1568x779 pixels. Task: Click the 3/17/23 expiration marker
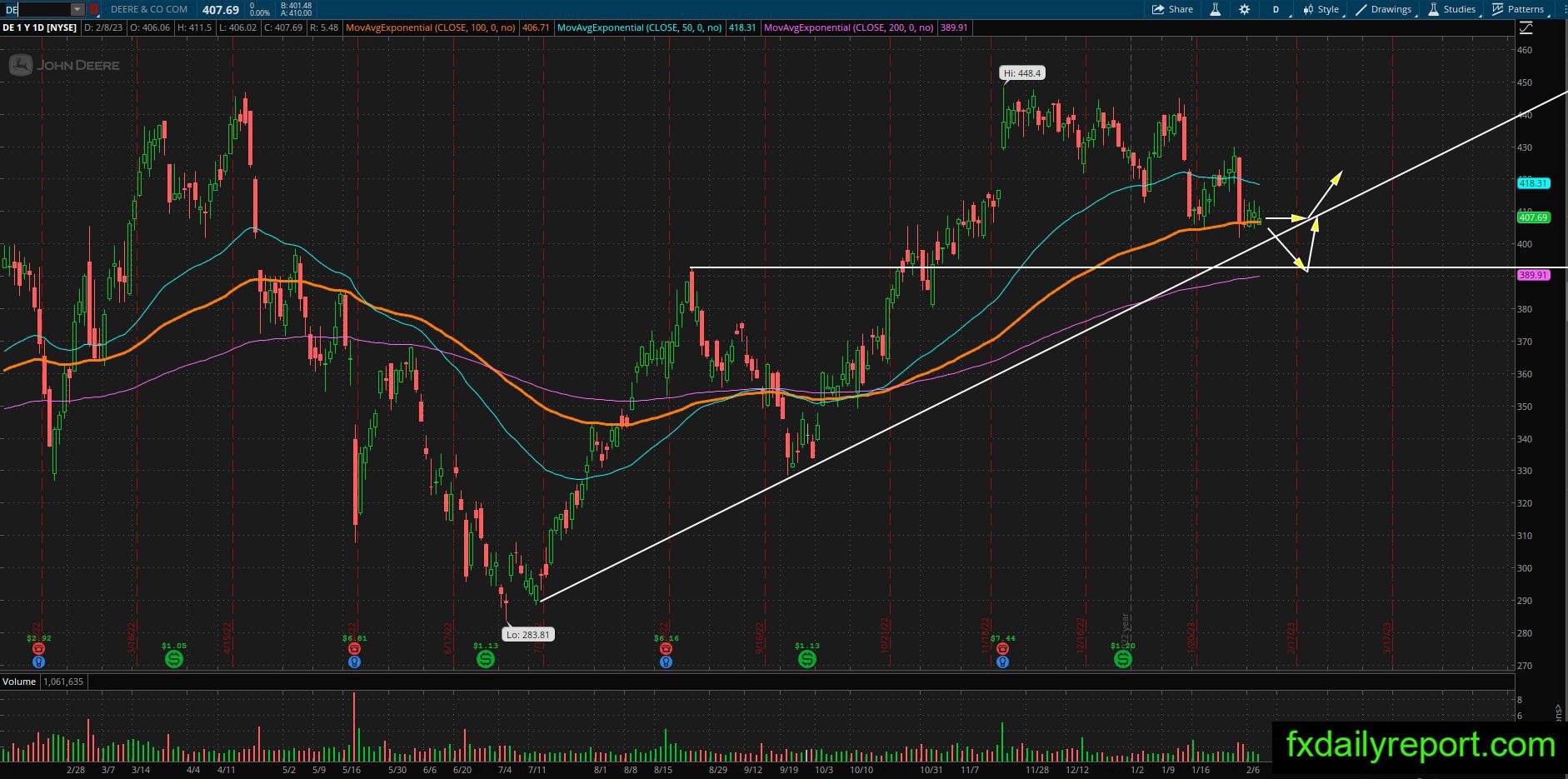click(x=1388, y=638)
